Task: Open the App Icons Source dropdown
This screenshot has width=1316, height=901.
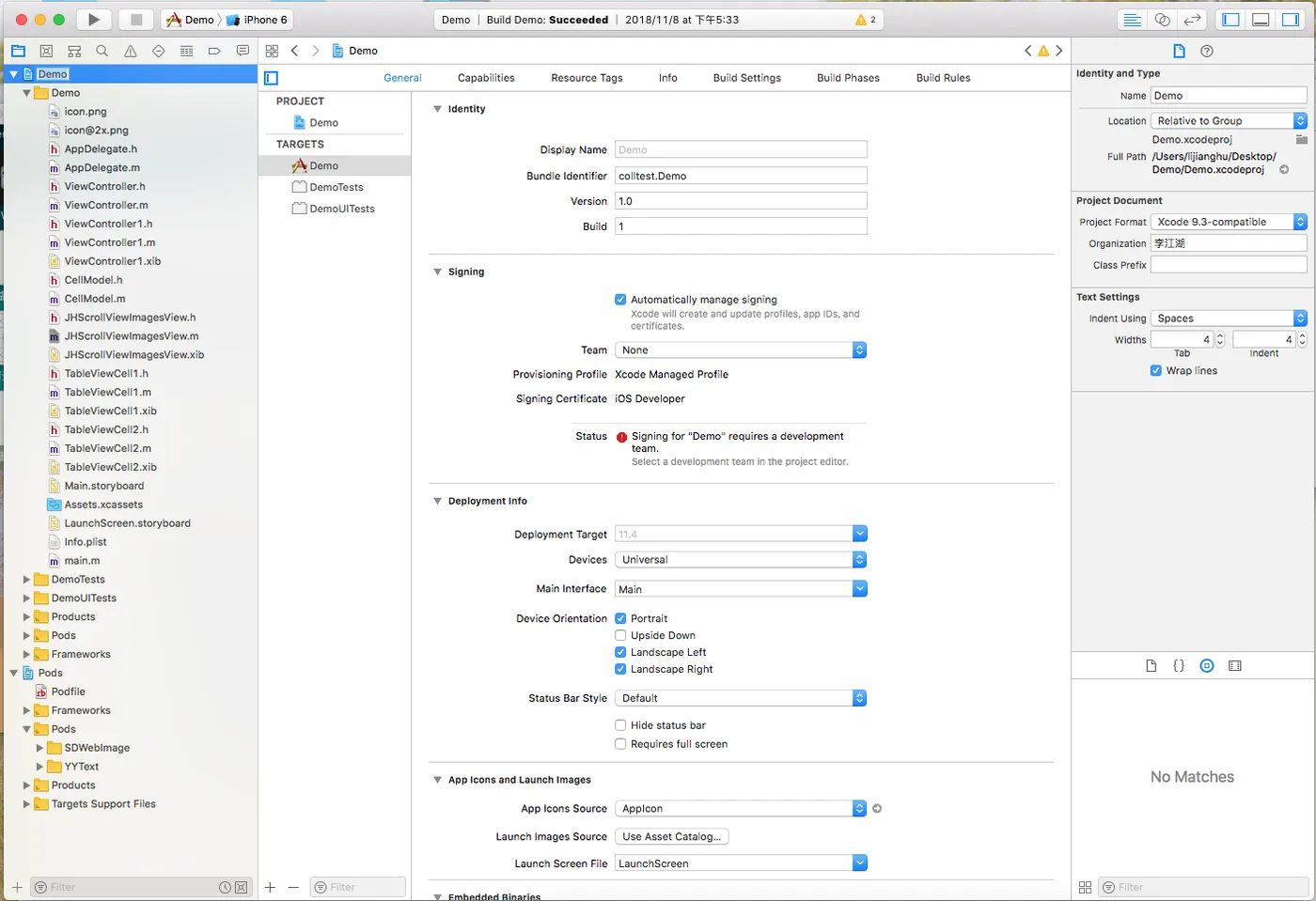Action: click(741, 808)
